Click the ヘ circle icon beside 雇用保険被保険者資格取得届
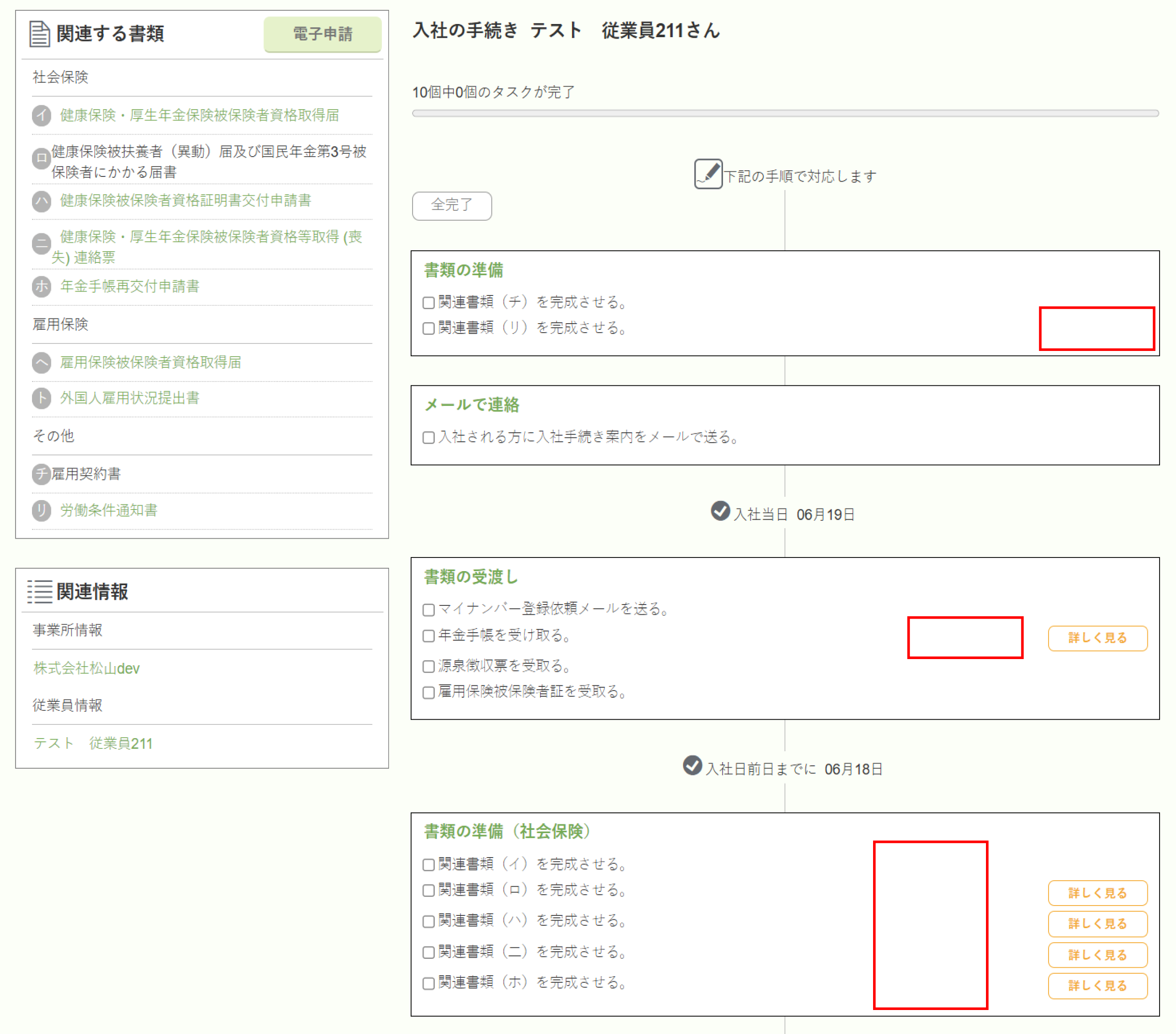Image resolution: width=1176 pixels, height=1034 pixels. tap(41, 363)
